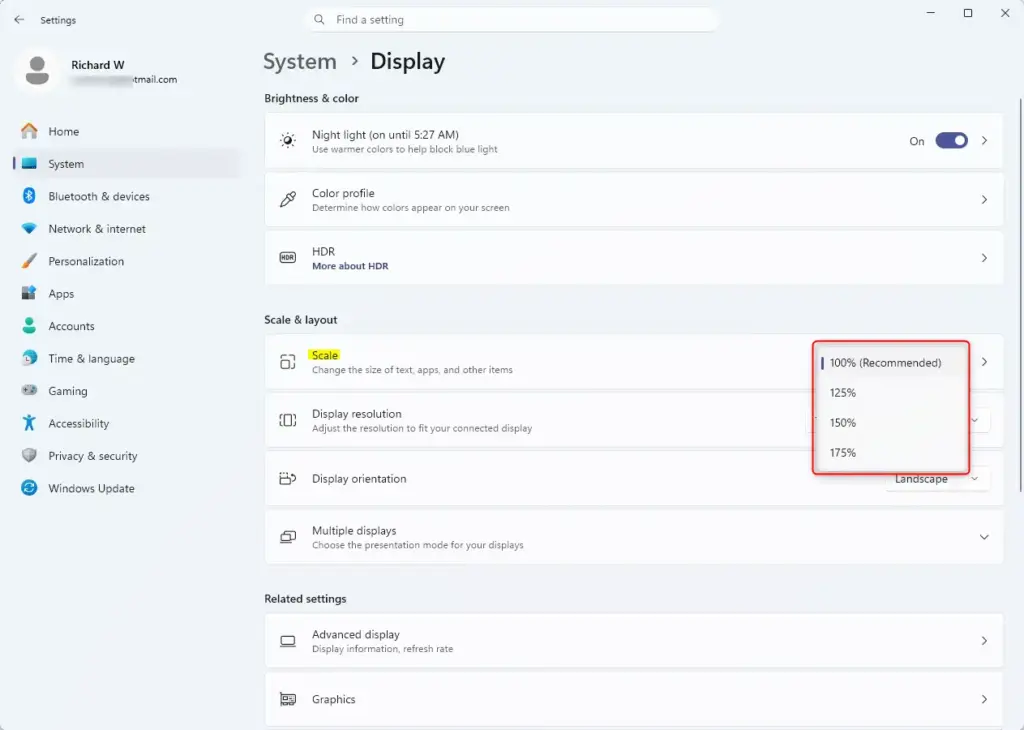
Task: Open Color profile chevron arrow
Action: [x=984, y=199]
